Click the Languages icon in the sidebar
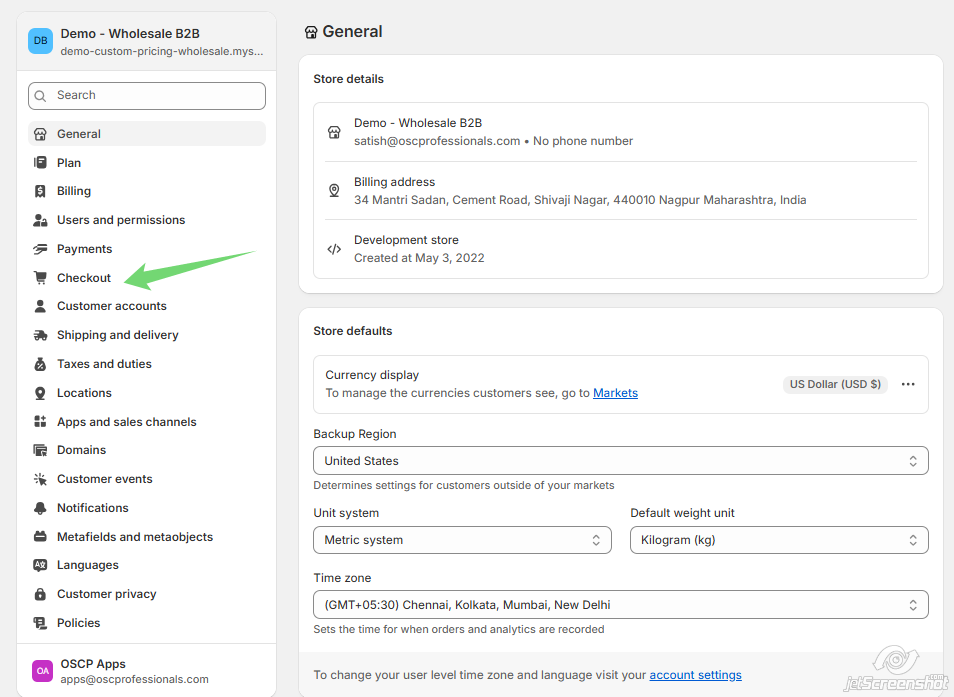The height and width of the screenshot is (697, 954). pyautogui.click(x=39, y=564)
